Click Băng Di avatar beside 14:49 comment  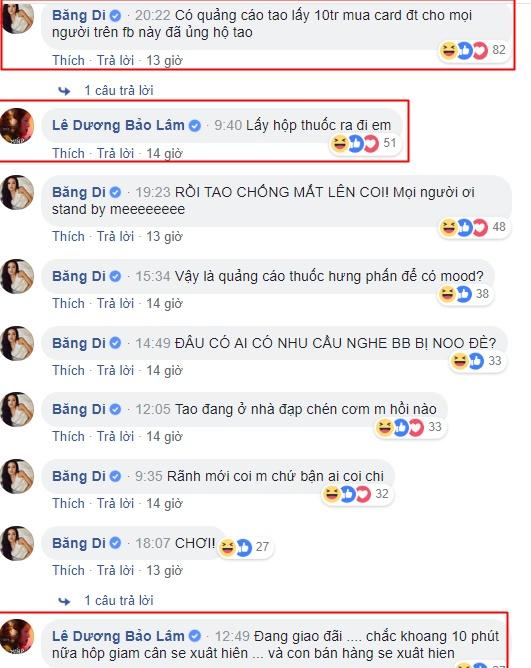17,343
